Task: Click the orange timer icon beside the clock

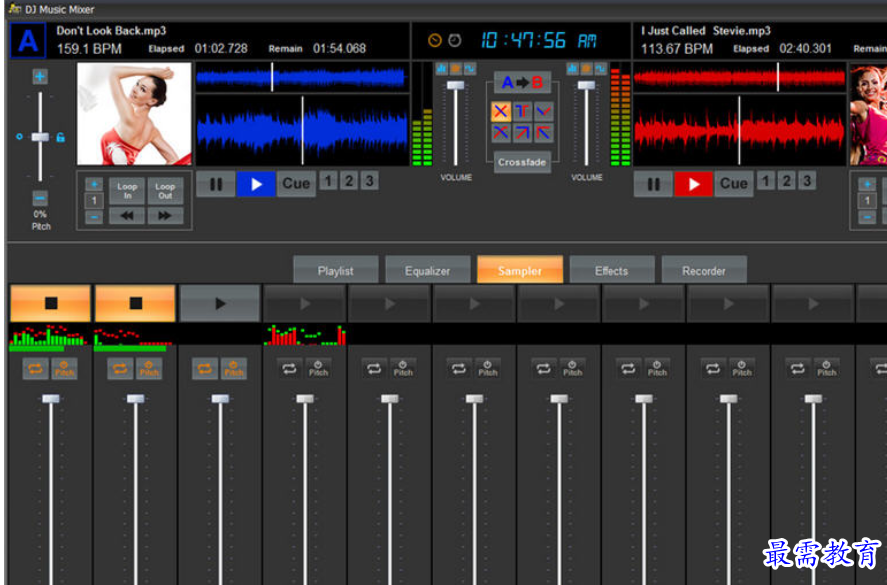Action: pos(434,40)
